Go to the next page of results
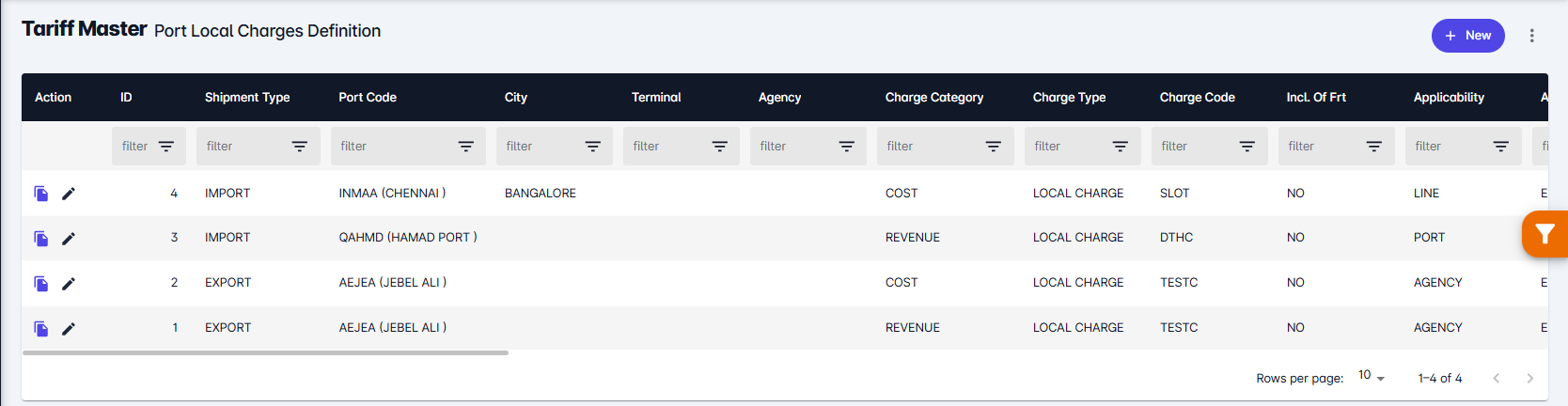 (x=1529, y=378)
